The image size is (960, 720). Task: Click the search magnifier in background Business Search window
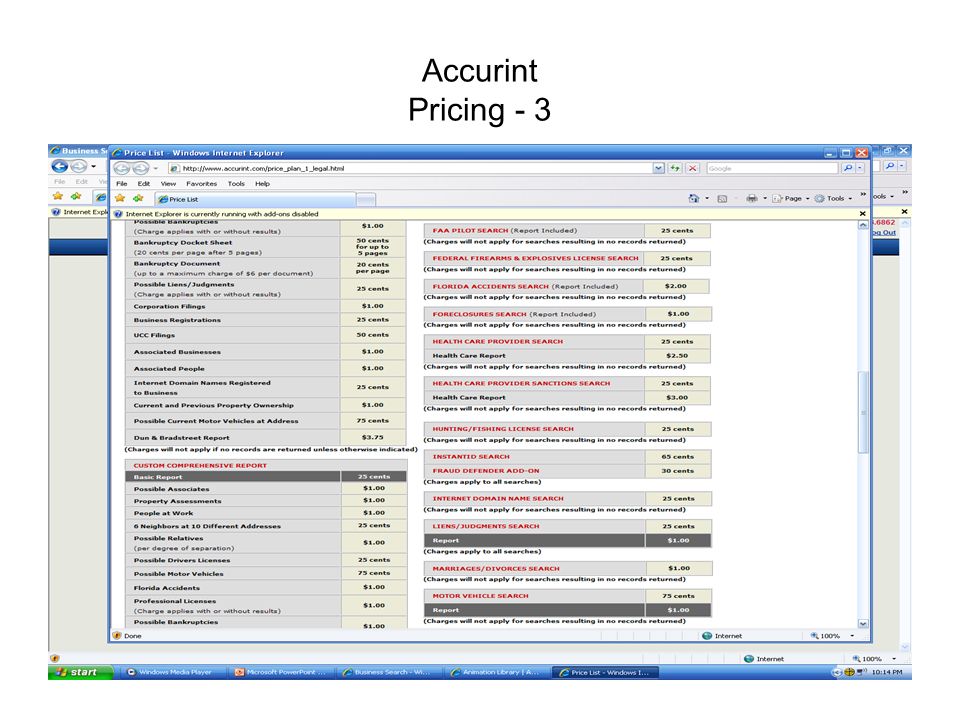click(x=890, y=166)
